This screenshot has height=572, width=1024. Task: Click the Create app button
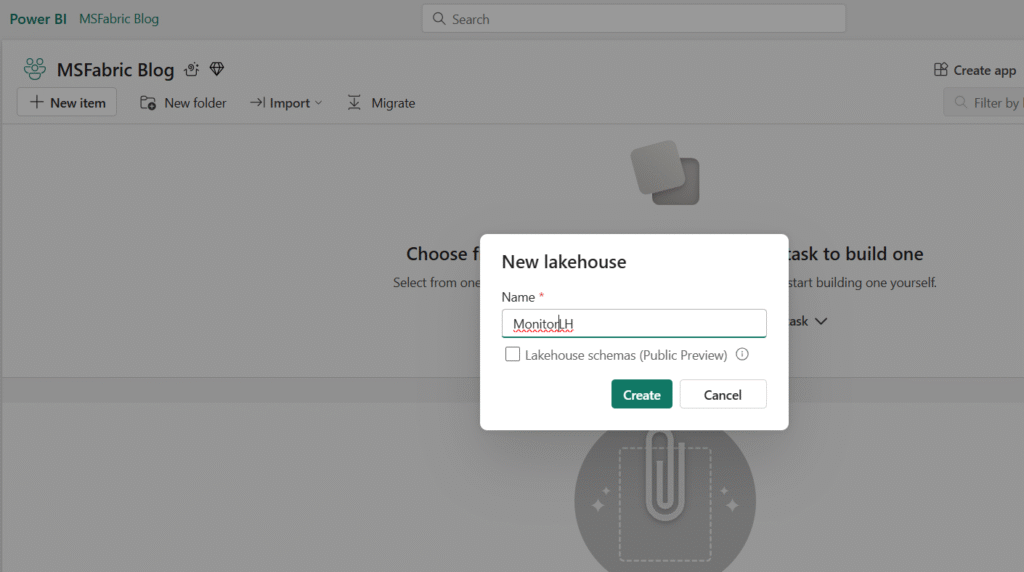(974, 70)
